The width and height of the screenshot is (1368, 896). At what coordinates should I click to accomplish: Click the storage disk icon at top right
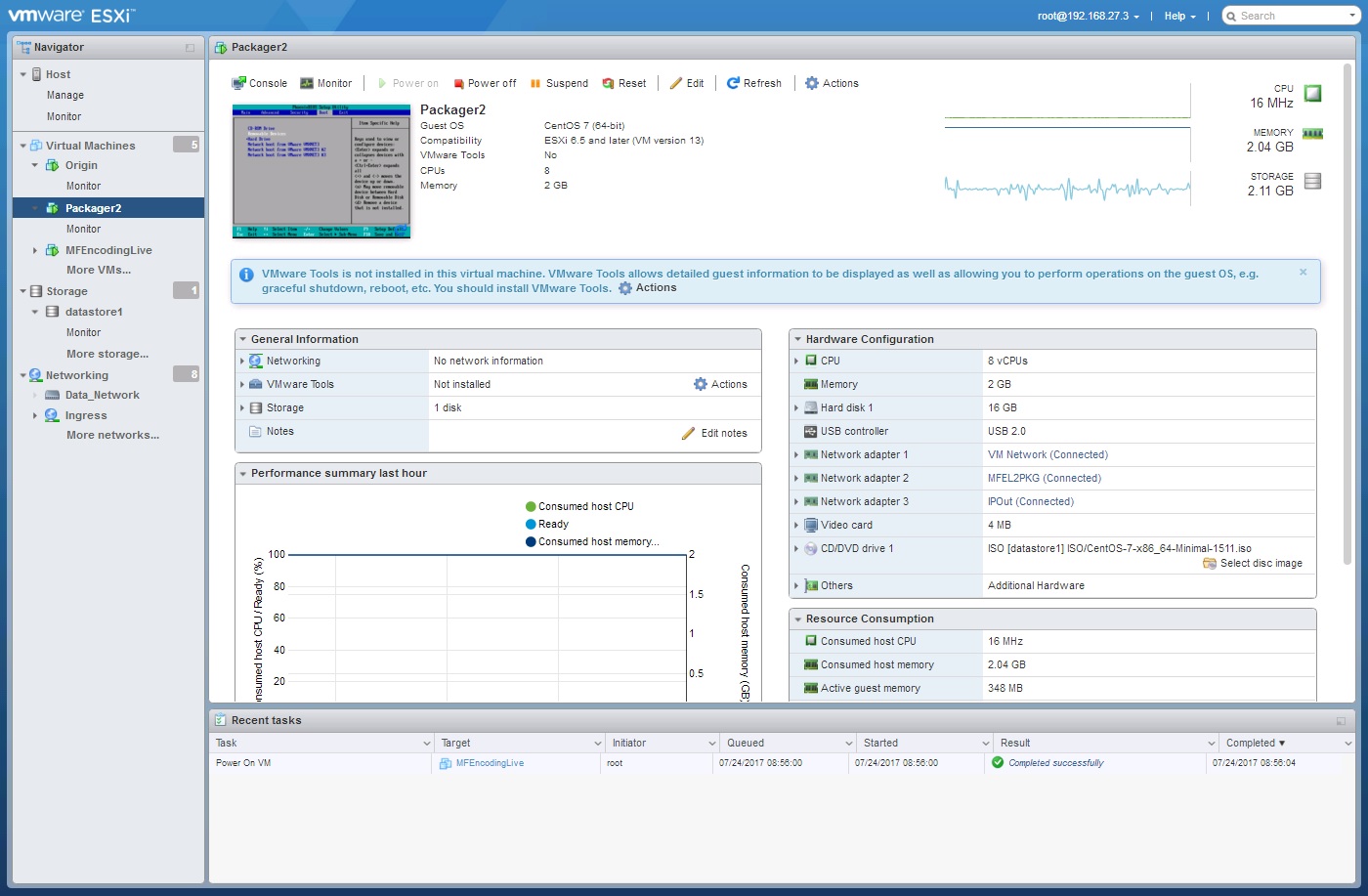[x=1313, y=181]
